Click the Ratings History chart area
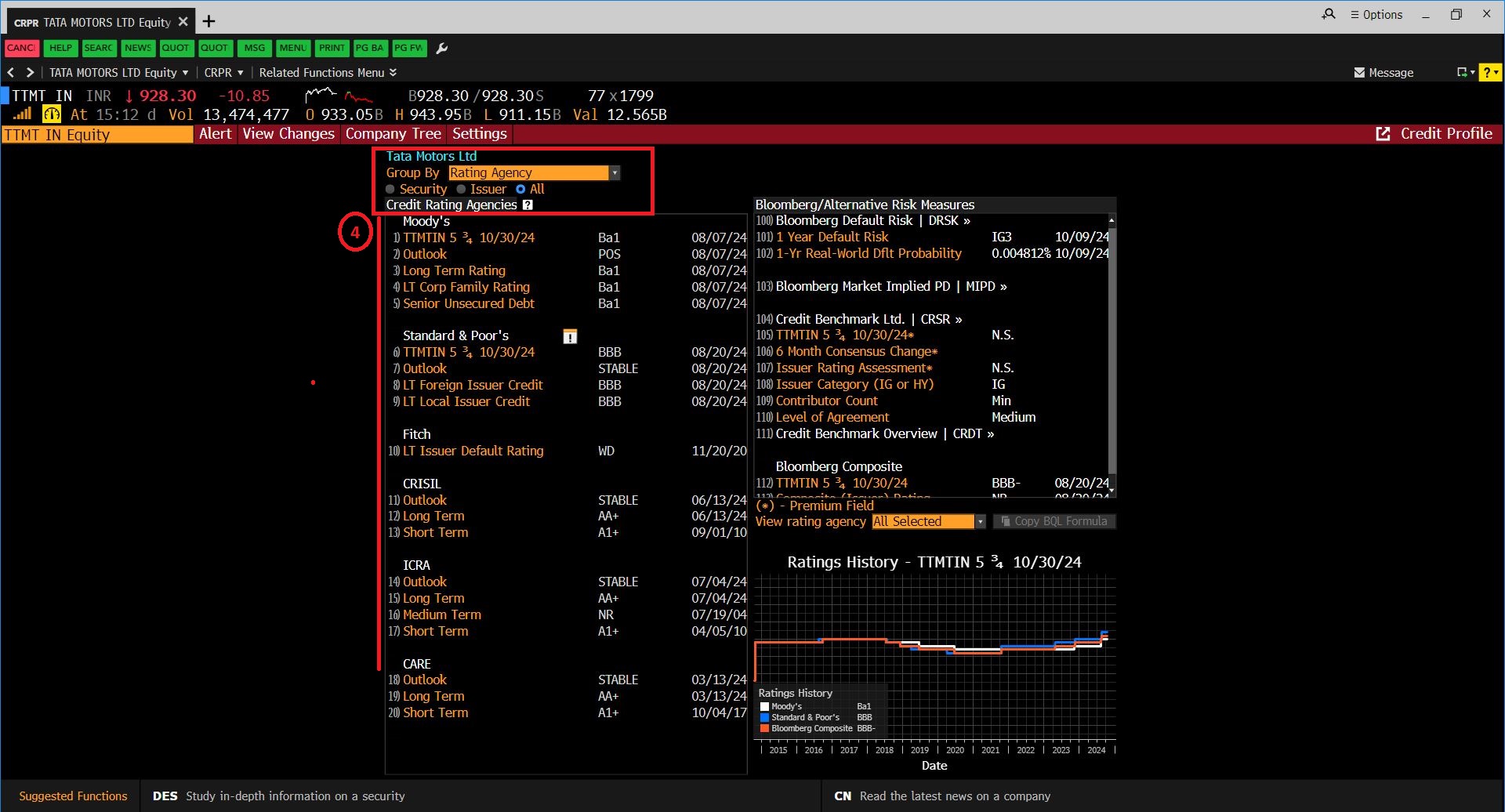 click(x=934, y=657)
